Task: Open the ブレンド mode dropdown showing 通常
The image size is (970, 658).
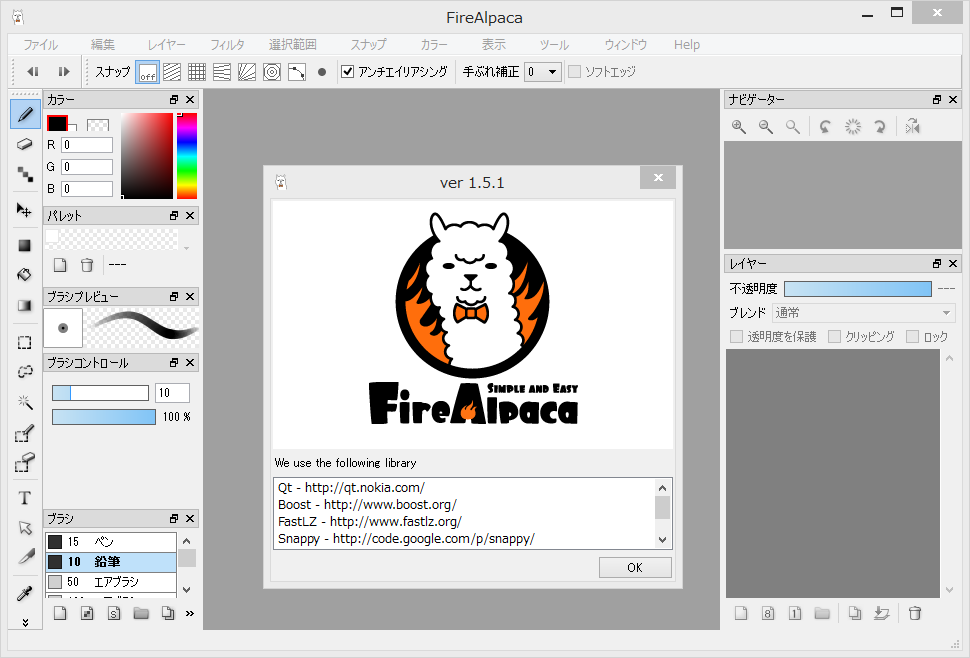Action: pyautogui.click(x=863, y=312)
